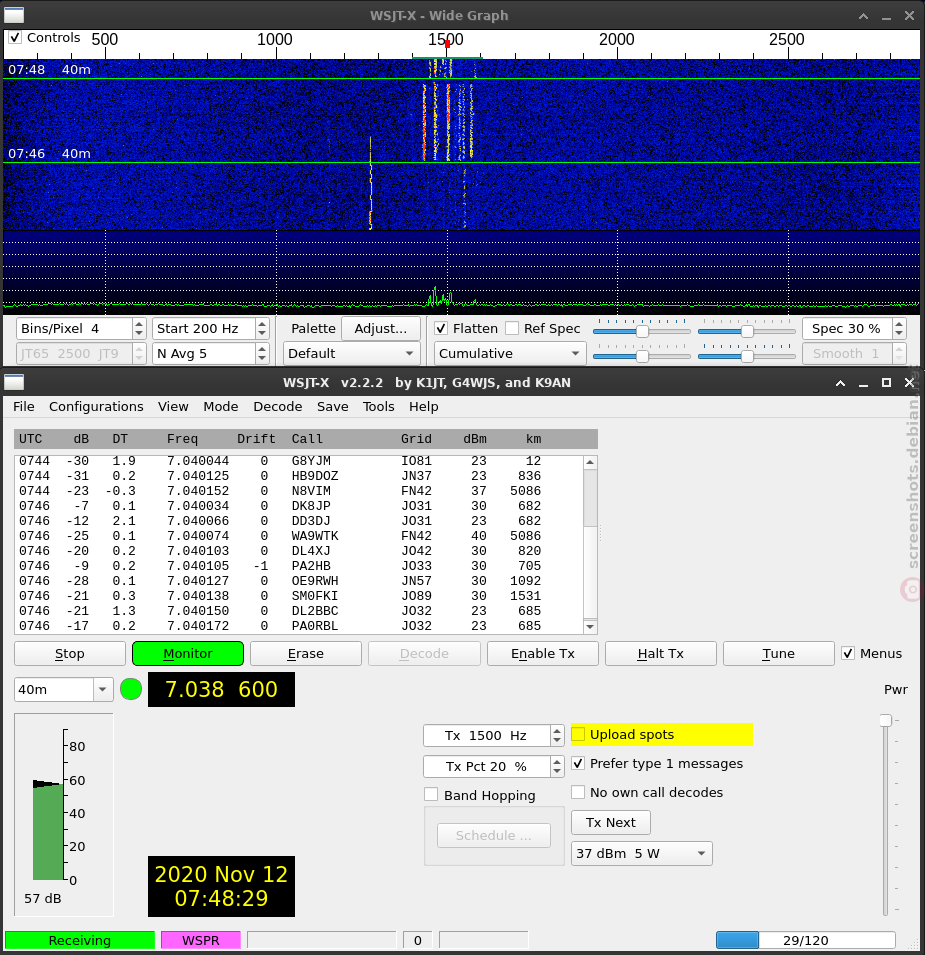Click the upper-left waterfall gain slider

coord(642,331)
